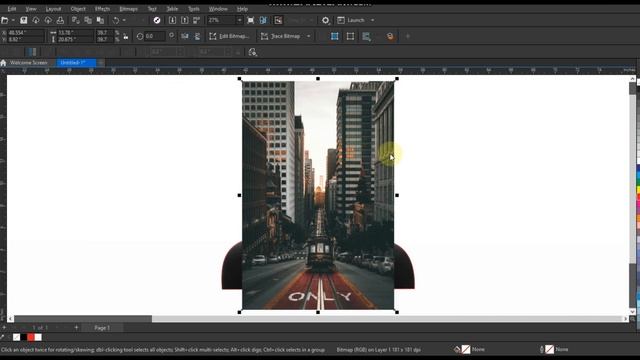Click the second cloud icon
The image size is (640, 360).
click(48, 20)
